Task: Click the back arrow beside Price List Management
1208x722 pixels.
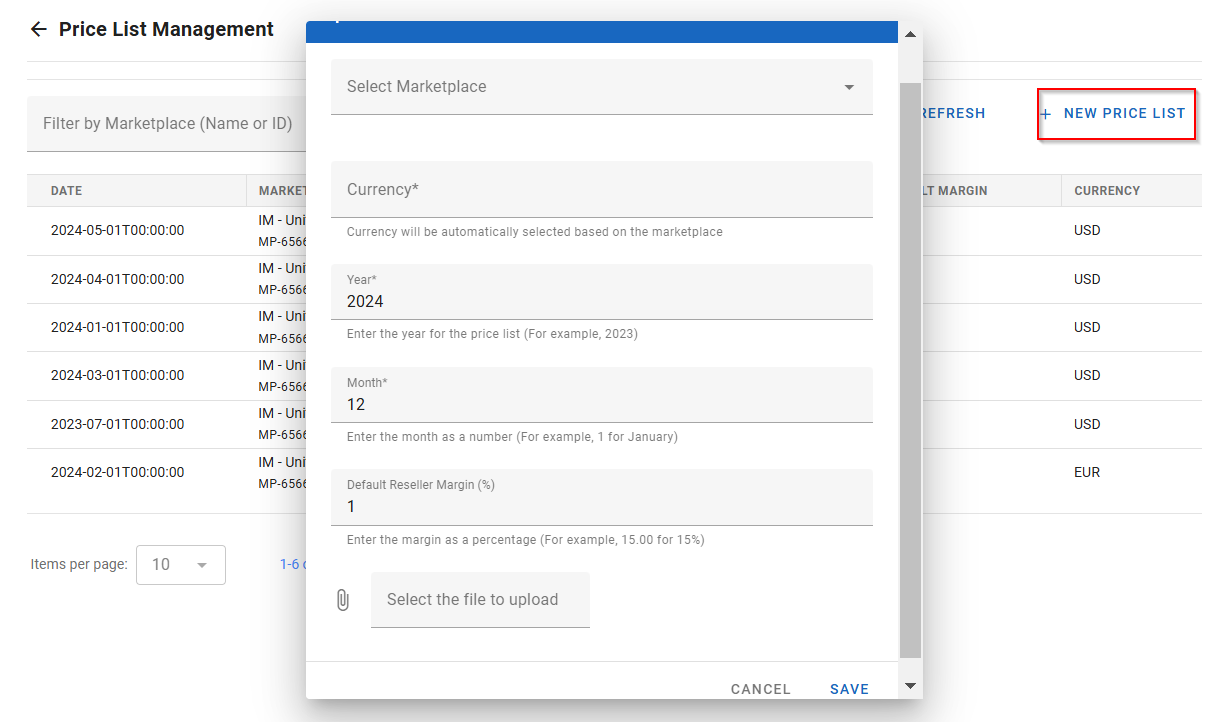Action: pyautogui.click(x=39, y=29)
